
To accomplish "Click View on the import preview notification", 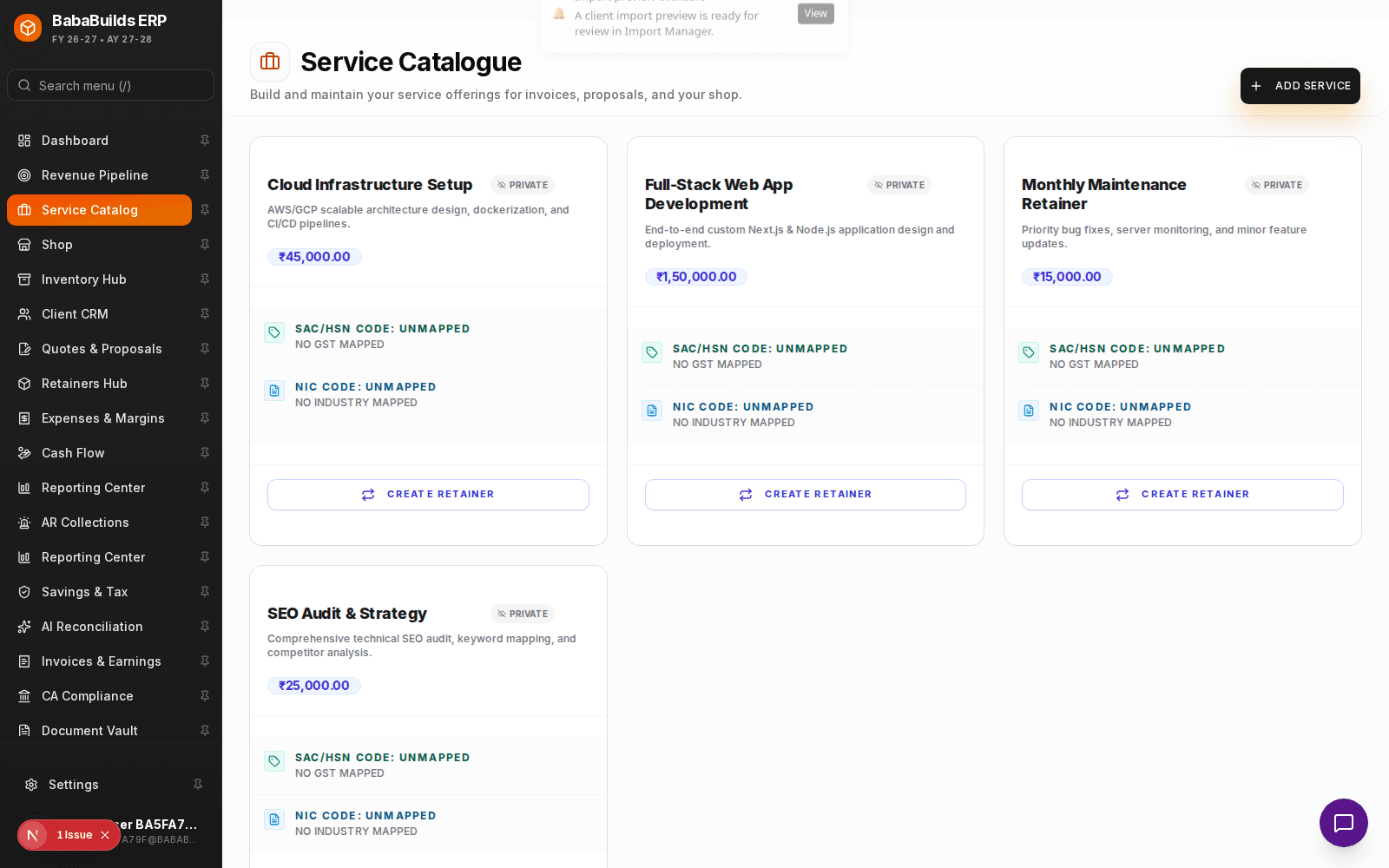I will point(816,14).
